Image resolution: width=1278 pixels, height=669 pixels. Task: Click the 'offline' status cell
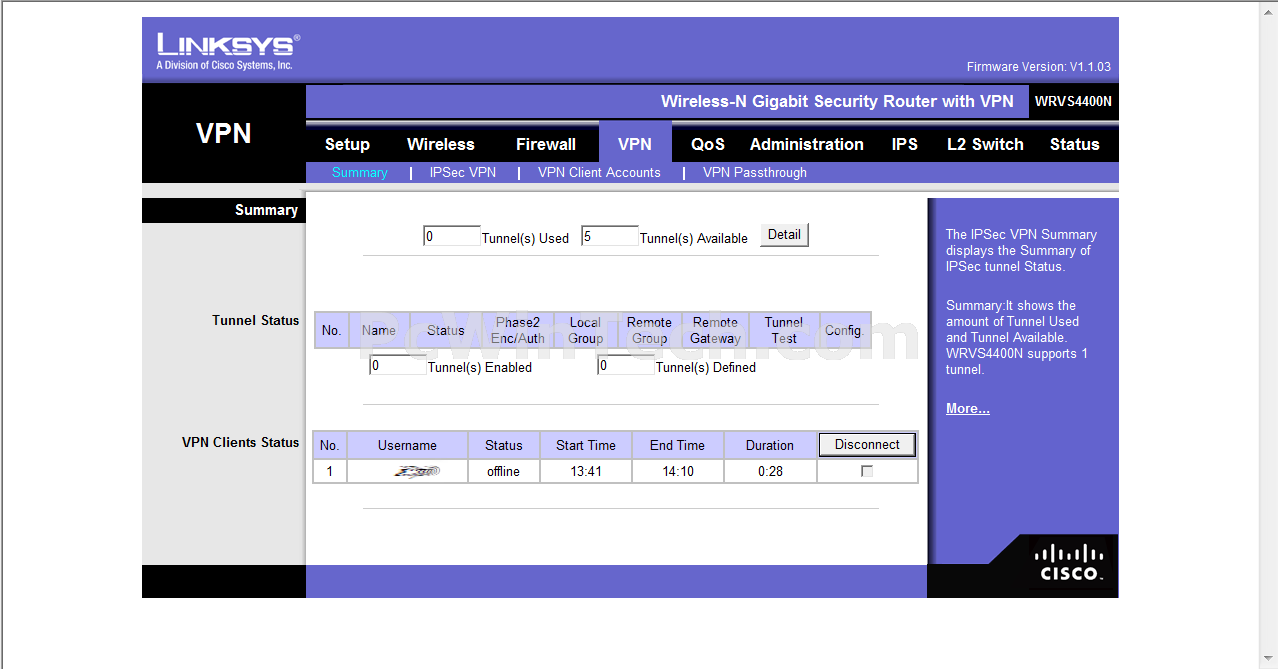click(504, 471)
